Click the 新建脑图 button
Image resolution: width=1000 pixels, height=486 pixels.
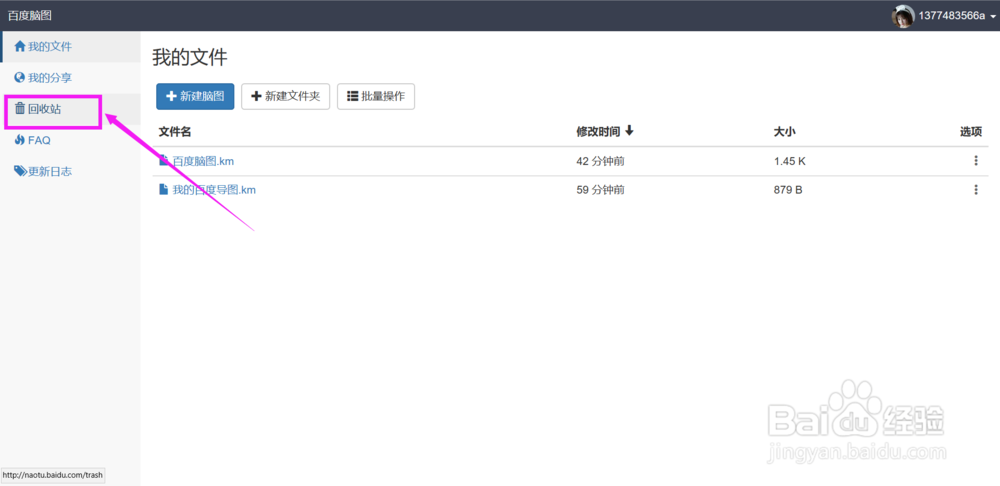click(195, 96)
